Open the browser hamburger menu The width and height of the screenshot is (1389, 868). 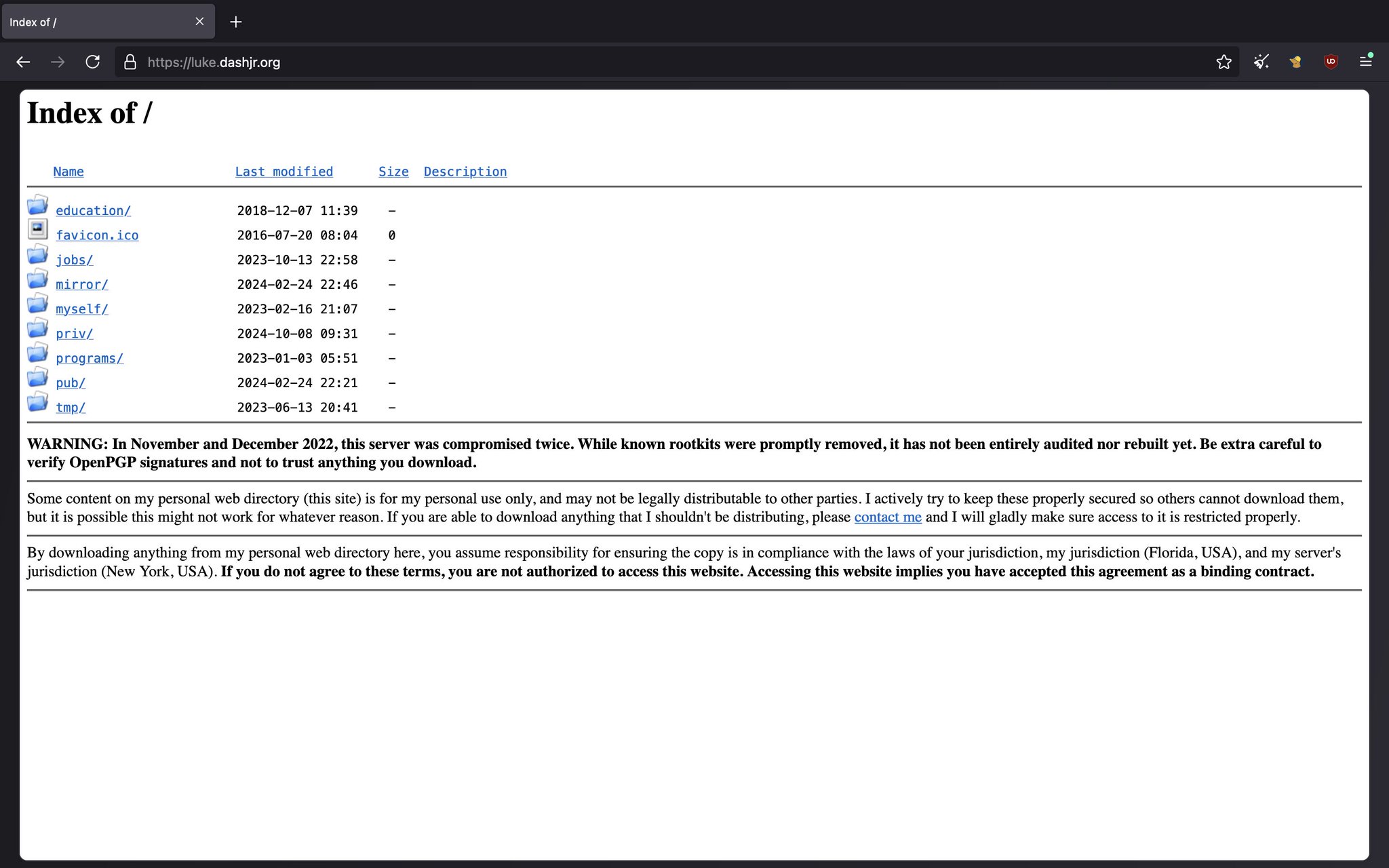click(x=1366, y=62)
